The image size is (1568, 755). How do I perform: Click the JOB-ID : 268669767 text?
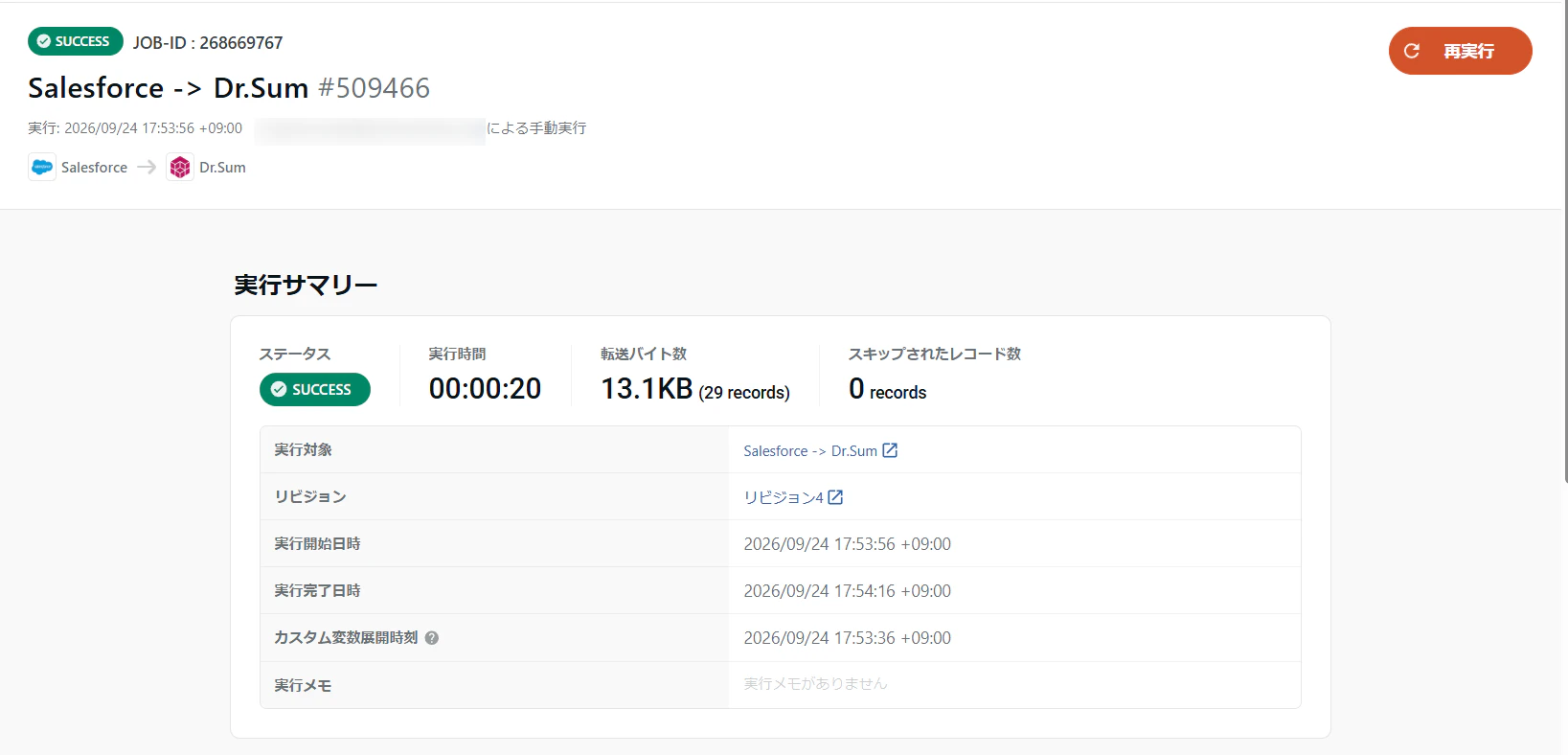coord(208,43)
